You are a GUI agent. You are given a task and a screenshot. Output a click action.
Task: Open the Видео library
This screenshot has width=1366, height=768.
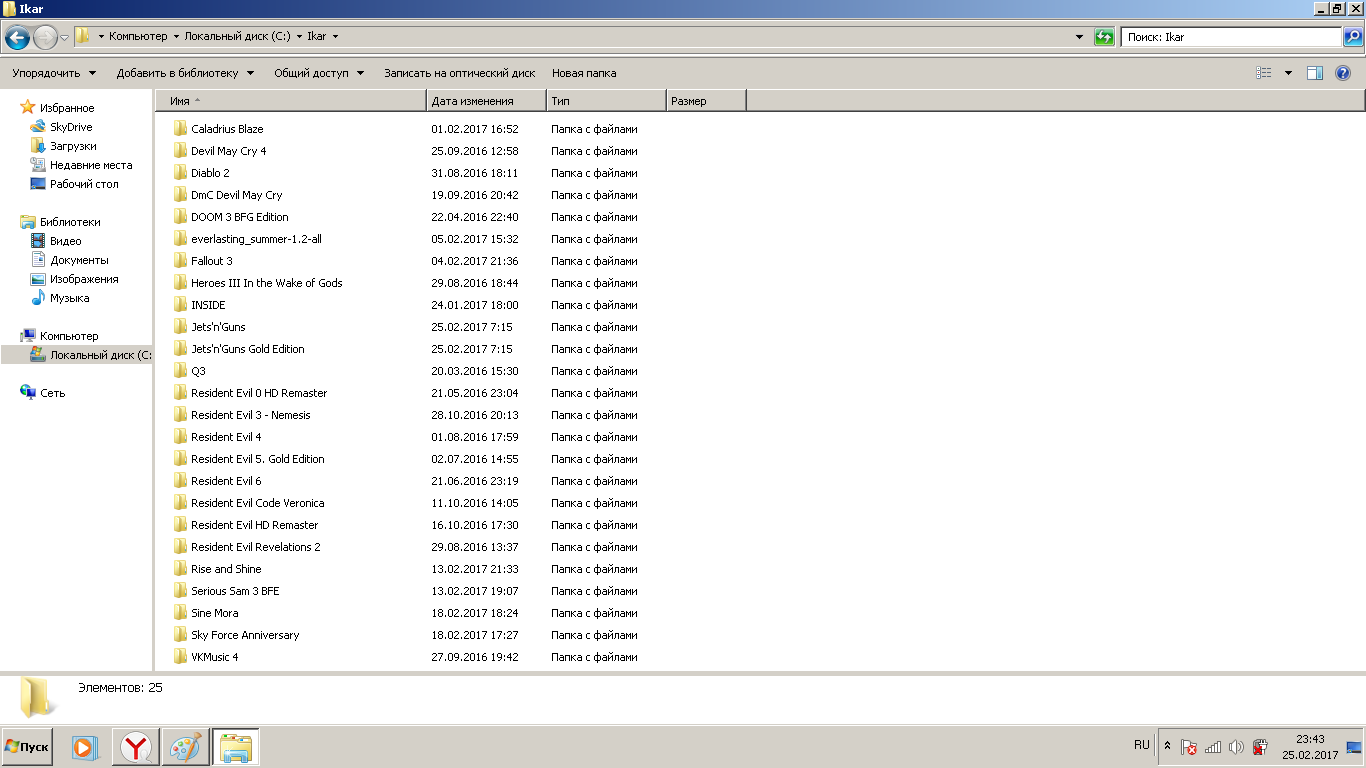tap(66, 241)
